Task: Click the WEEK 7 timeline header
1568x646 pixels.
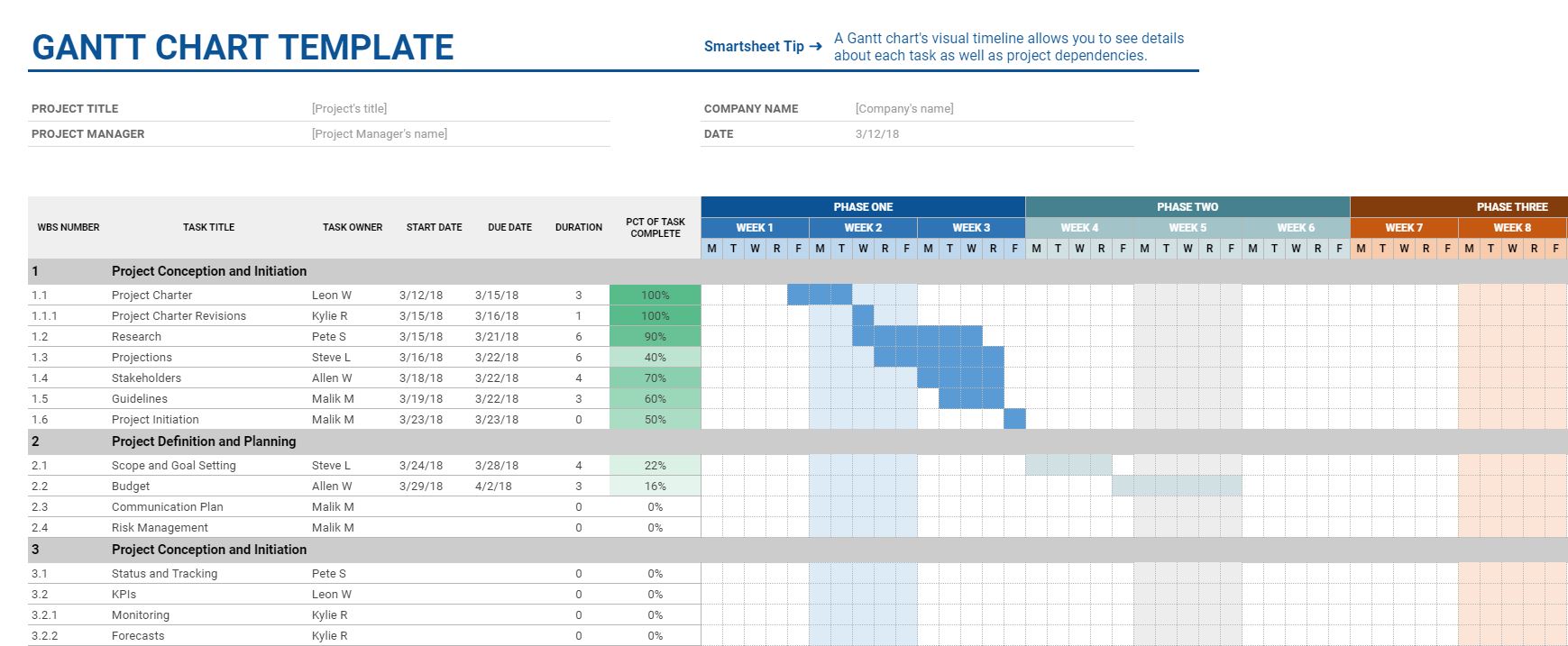Action: (1404, 228)
